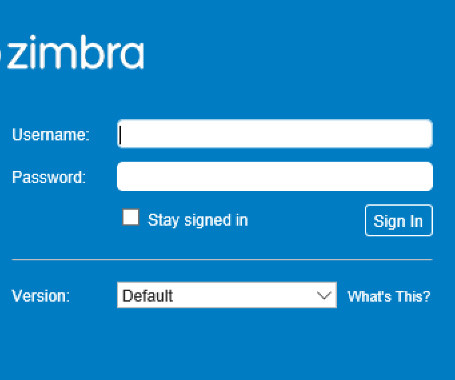Click the Default text in version selector
The height and width of the screenshot is (380, 455).
point(148,296)
